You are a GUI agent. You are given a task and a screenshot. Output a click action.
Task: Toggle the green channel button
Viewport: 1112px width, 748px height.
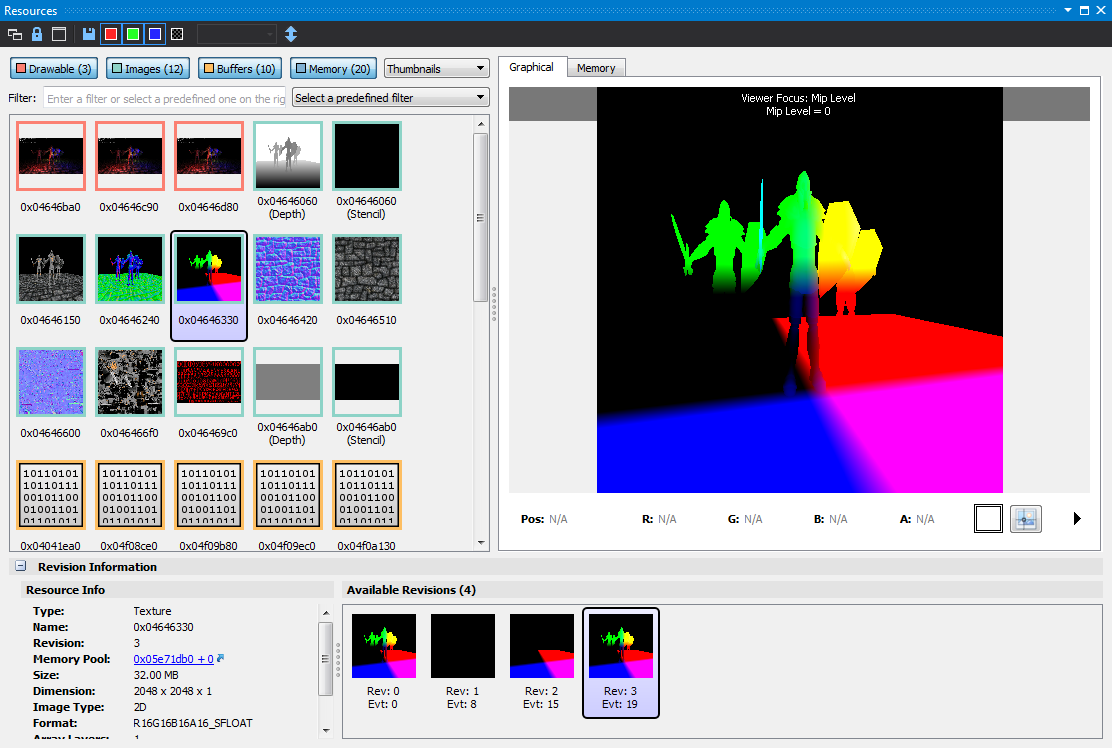133,34
